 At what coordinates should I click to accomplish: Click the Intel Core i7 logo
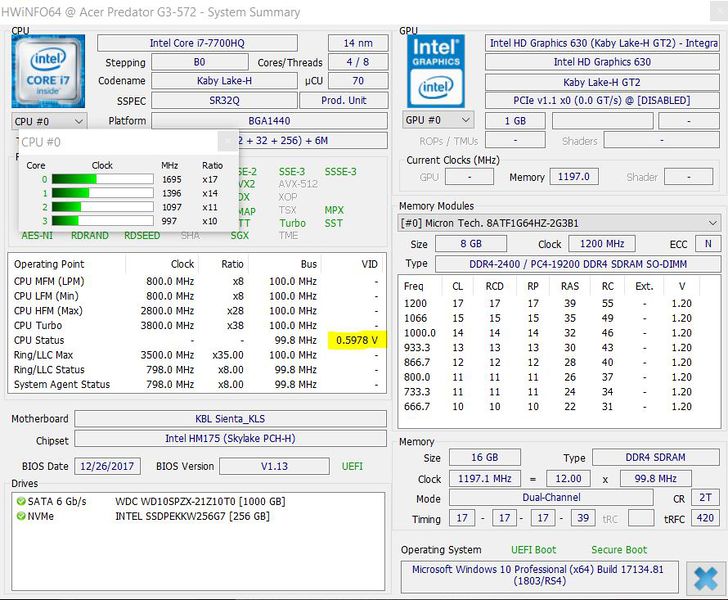coord(48,71)
